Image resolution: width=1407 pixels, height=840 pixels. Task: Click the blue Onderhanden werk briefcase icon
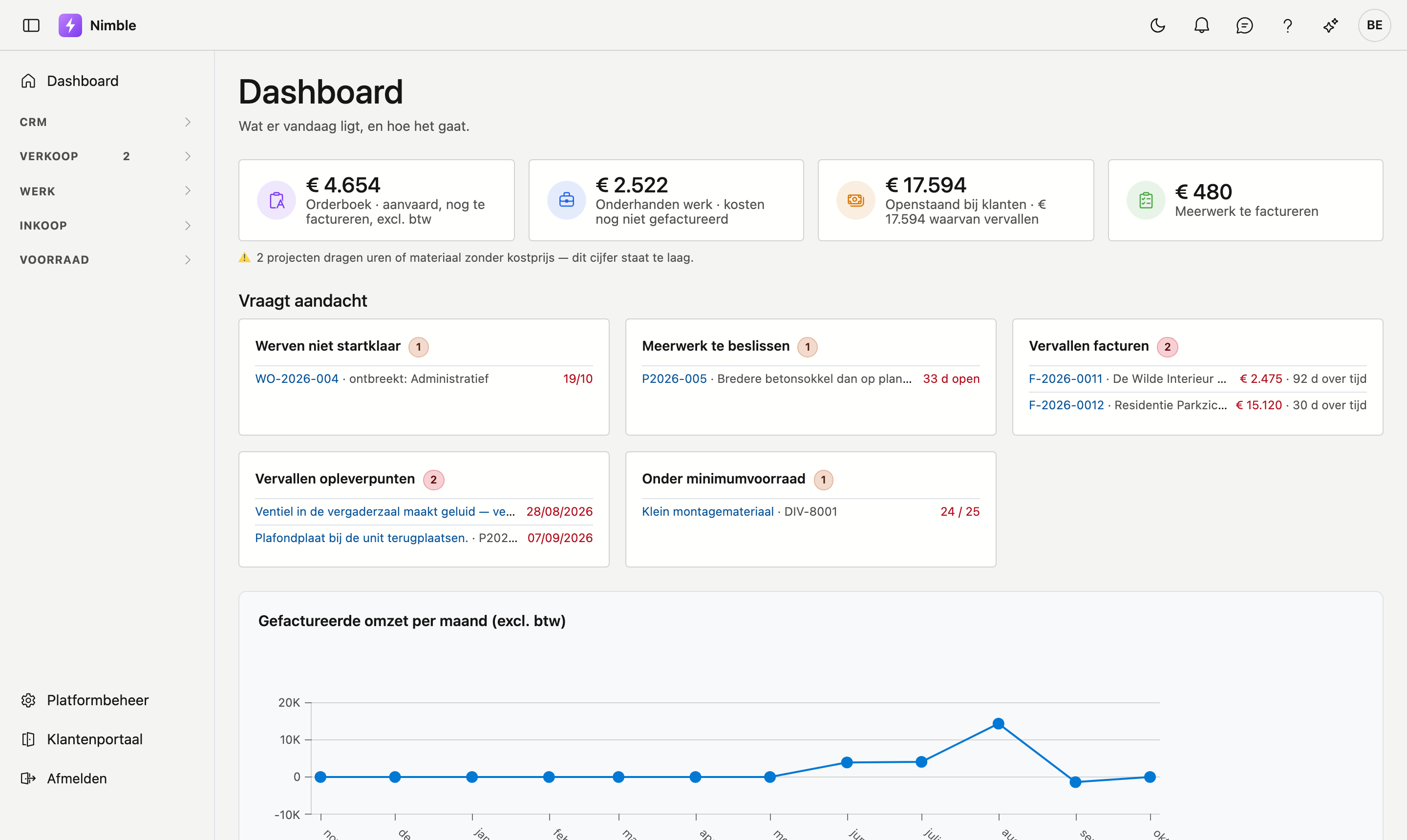coord(566,200)
